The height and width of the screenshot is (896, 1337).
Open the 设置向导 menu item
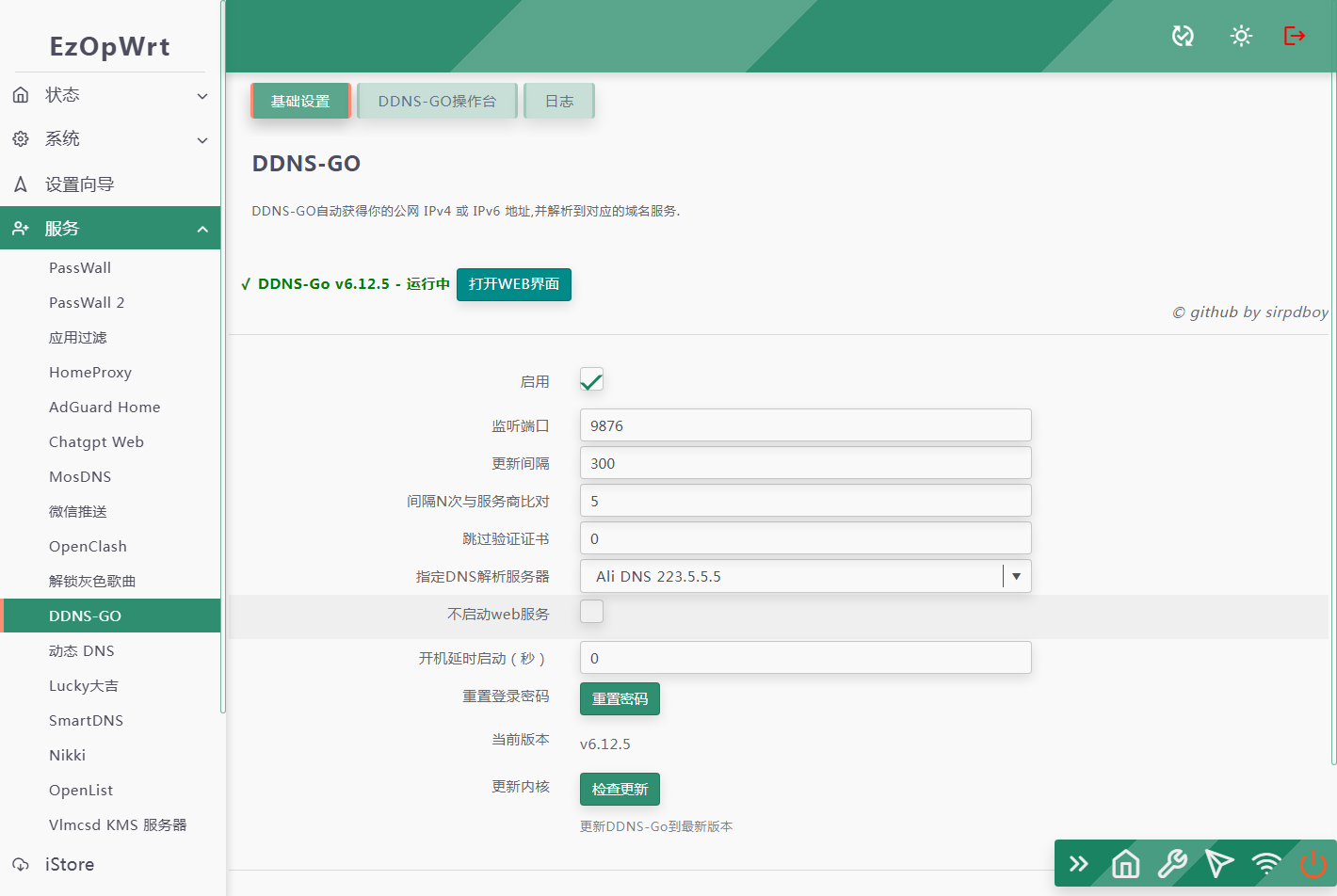(x=79, y=184)
